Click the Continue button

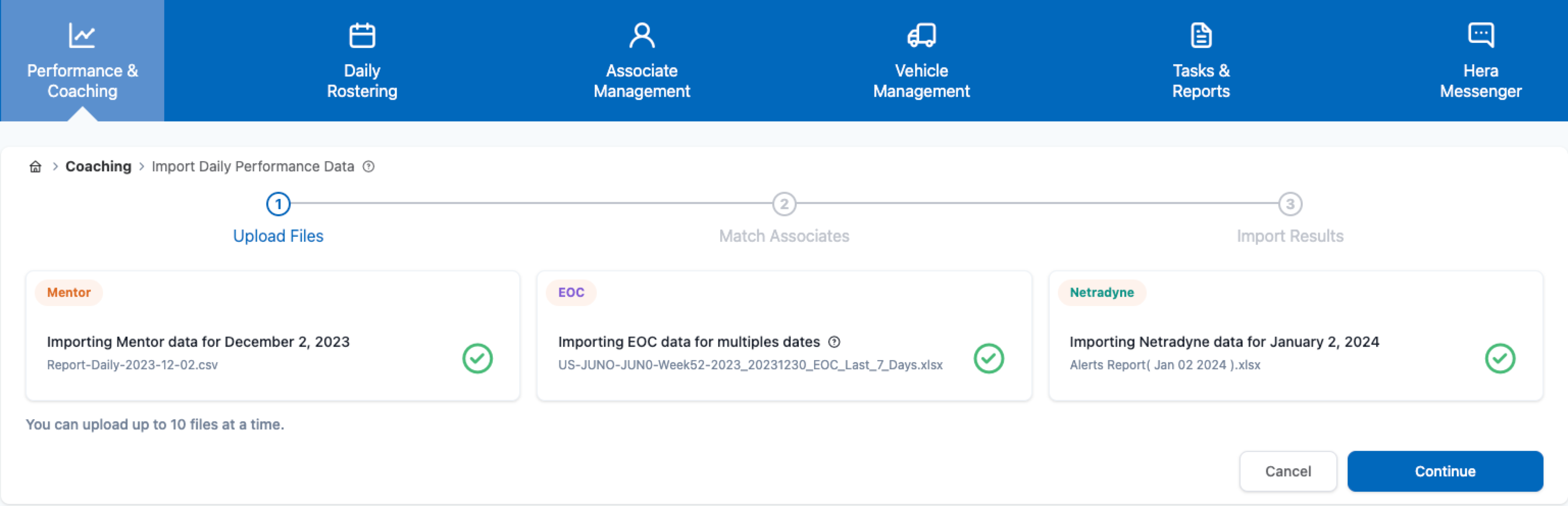[1445, 471]
